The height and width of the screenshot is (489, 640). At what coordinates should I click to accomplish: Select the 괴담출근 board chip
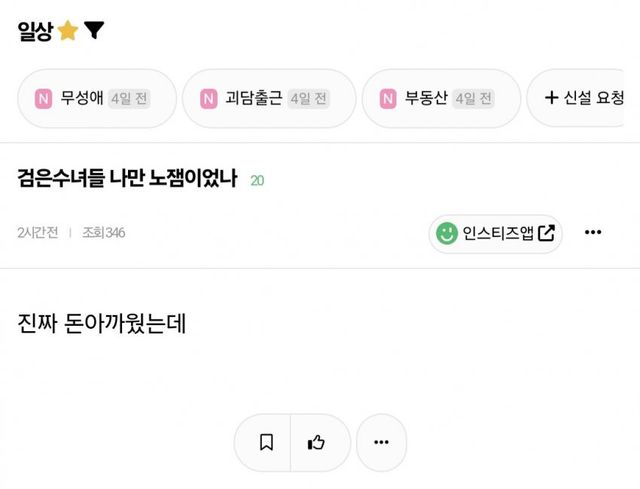tap(267, 98)
